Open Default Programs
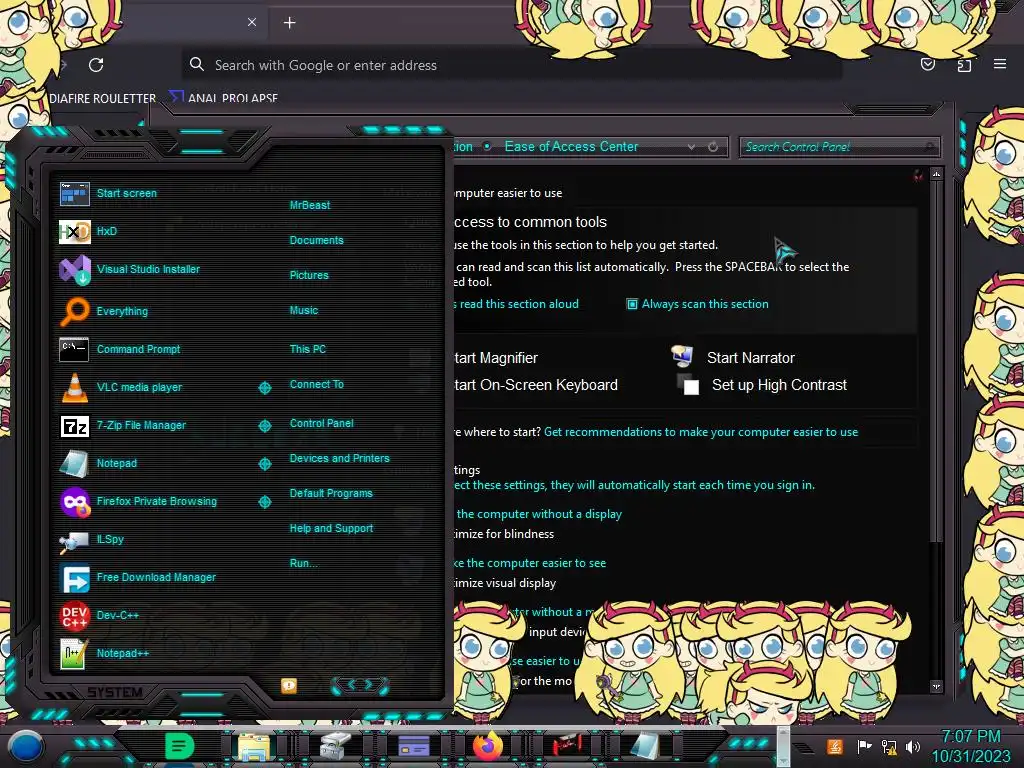The image size is (1024, 768). coord(331,493)
